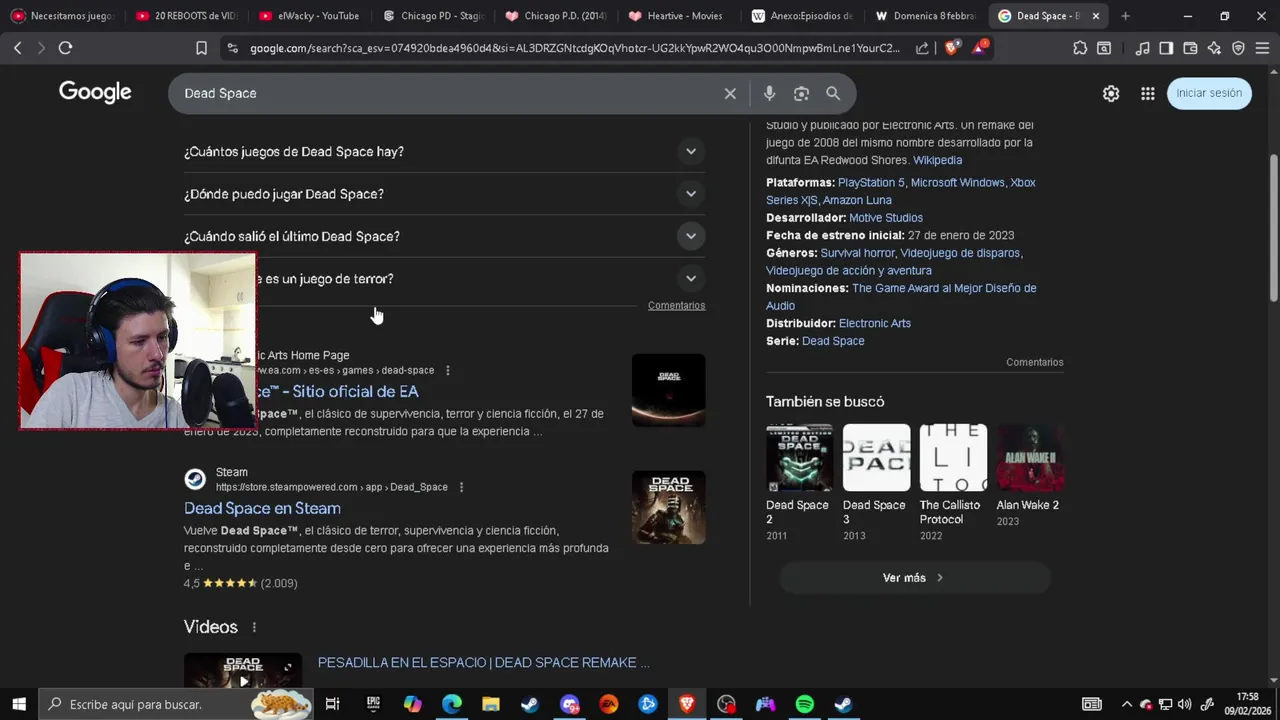Screen dimensions: 1280x720
Task: Open options dots for the Steam result
Action: (x=461, y=487)
